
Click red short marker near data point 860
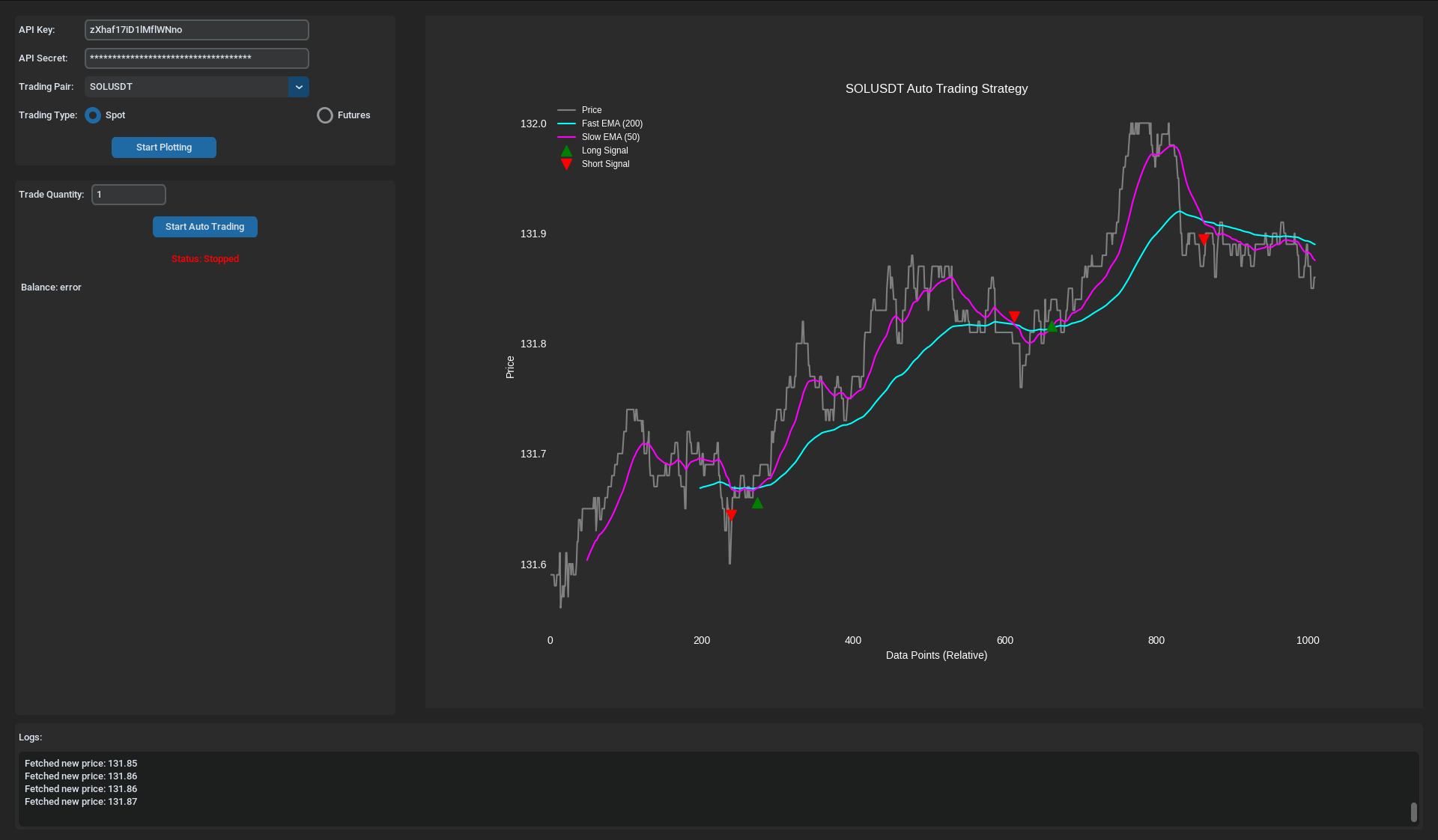1204,239
